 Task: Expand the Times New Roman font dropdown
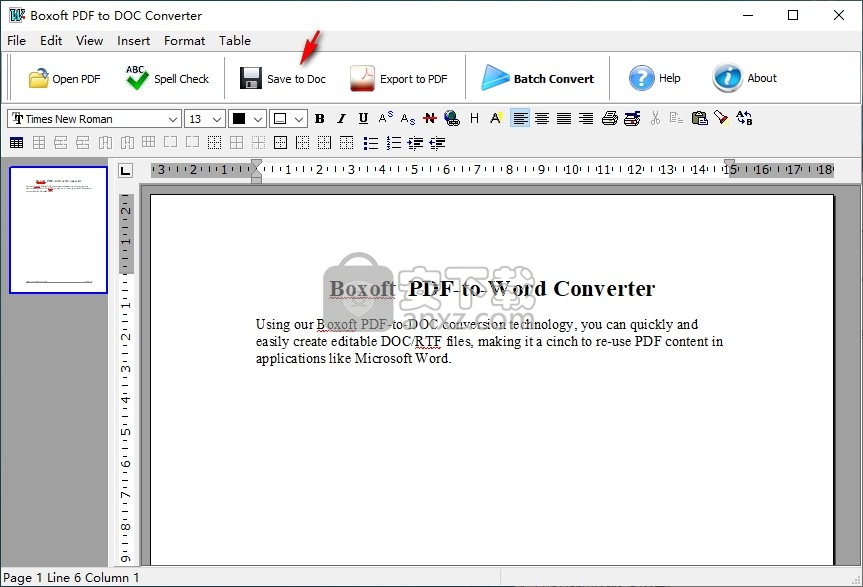pos(172,119)
